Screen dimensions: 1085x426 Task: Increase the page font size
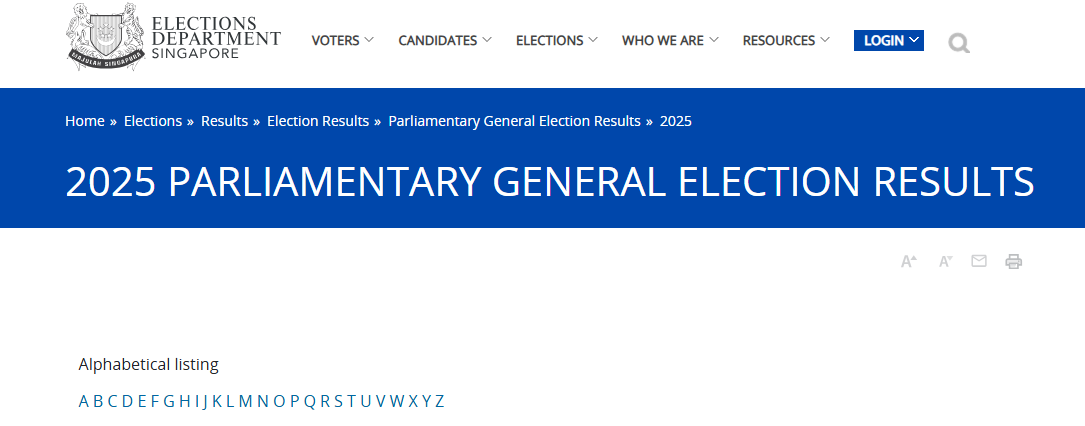pos(908,262)
